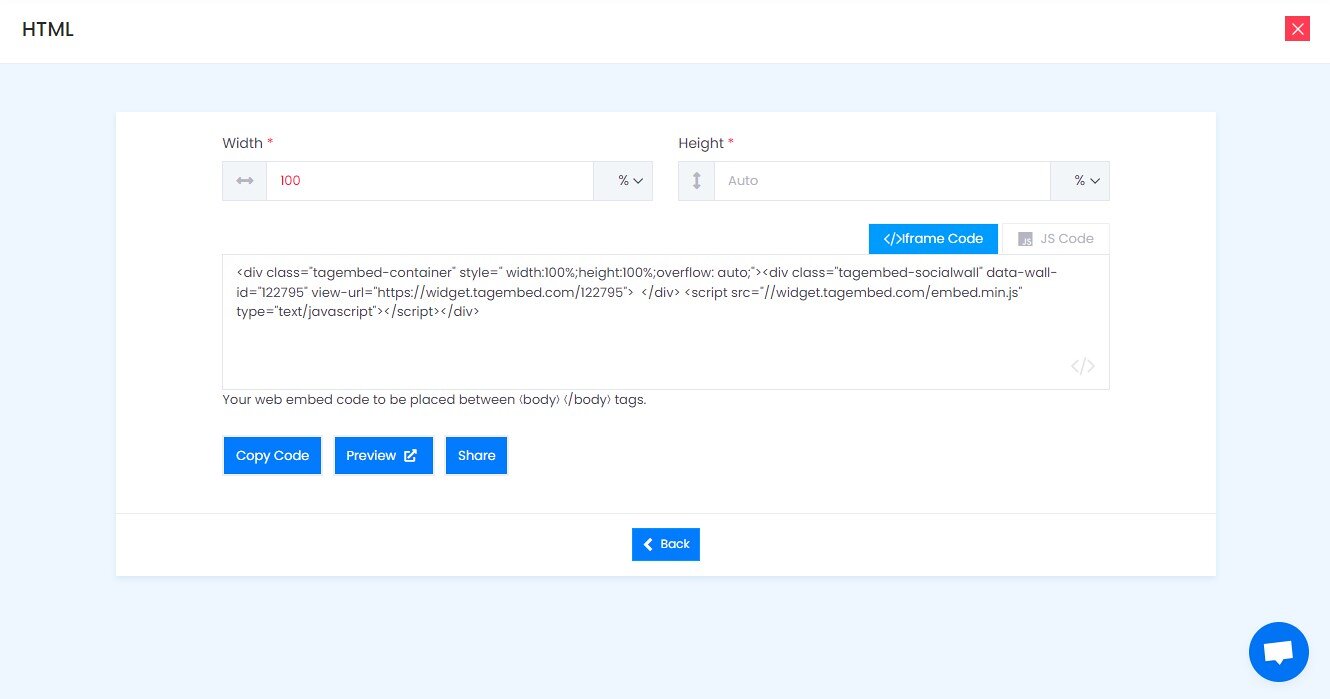The image size is (1330, 699).
Task: Open the widget Preview
Action: (383, 455)
